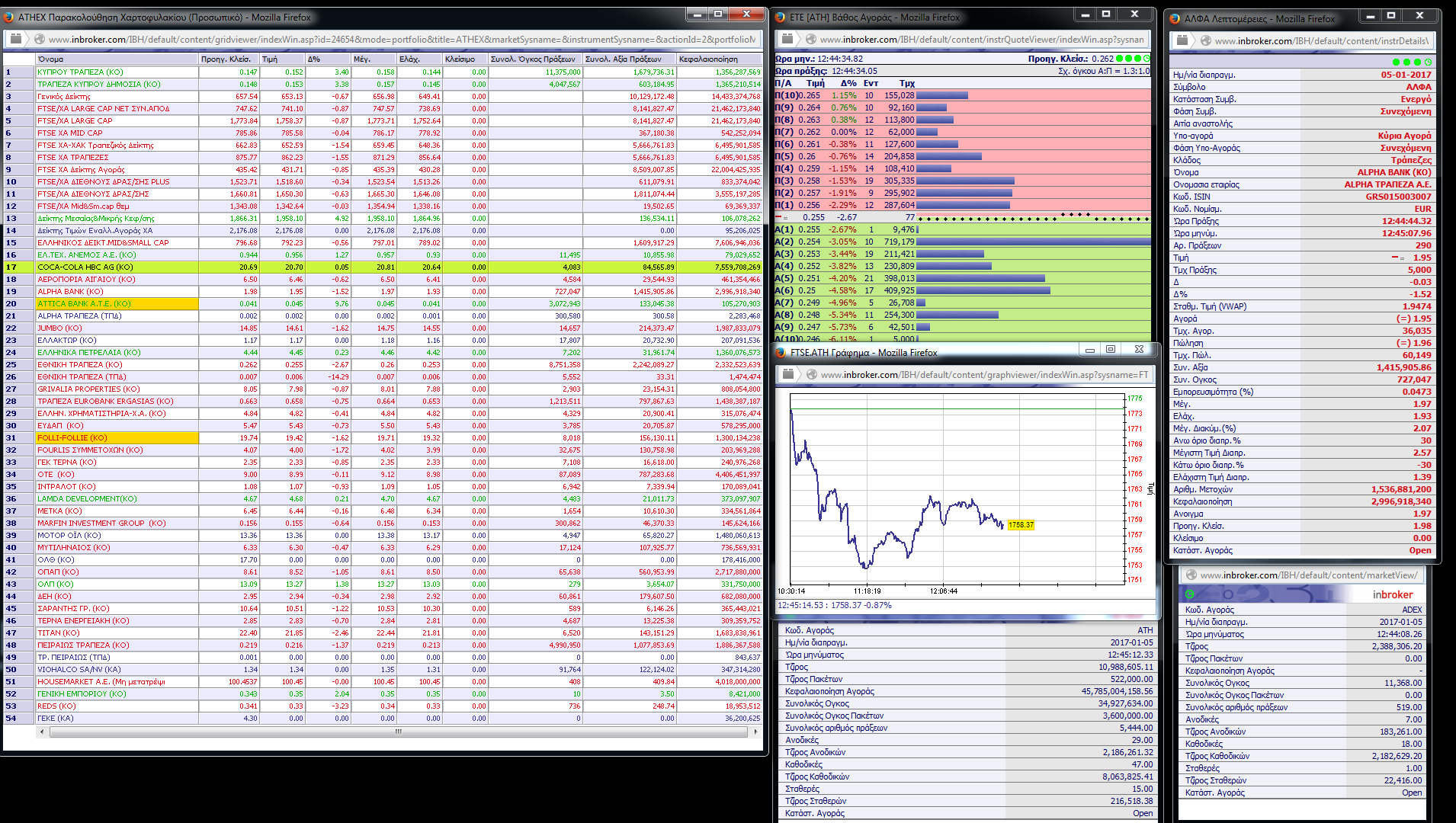The width and height of the screenshot is (1456, 823).
Task: Click the green refresh icon in the inbroker ADEX panel
Action: pyautogui.click(x=1189, y=594)
